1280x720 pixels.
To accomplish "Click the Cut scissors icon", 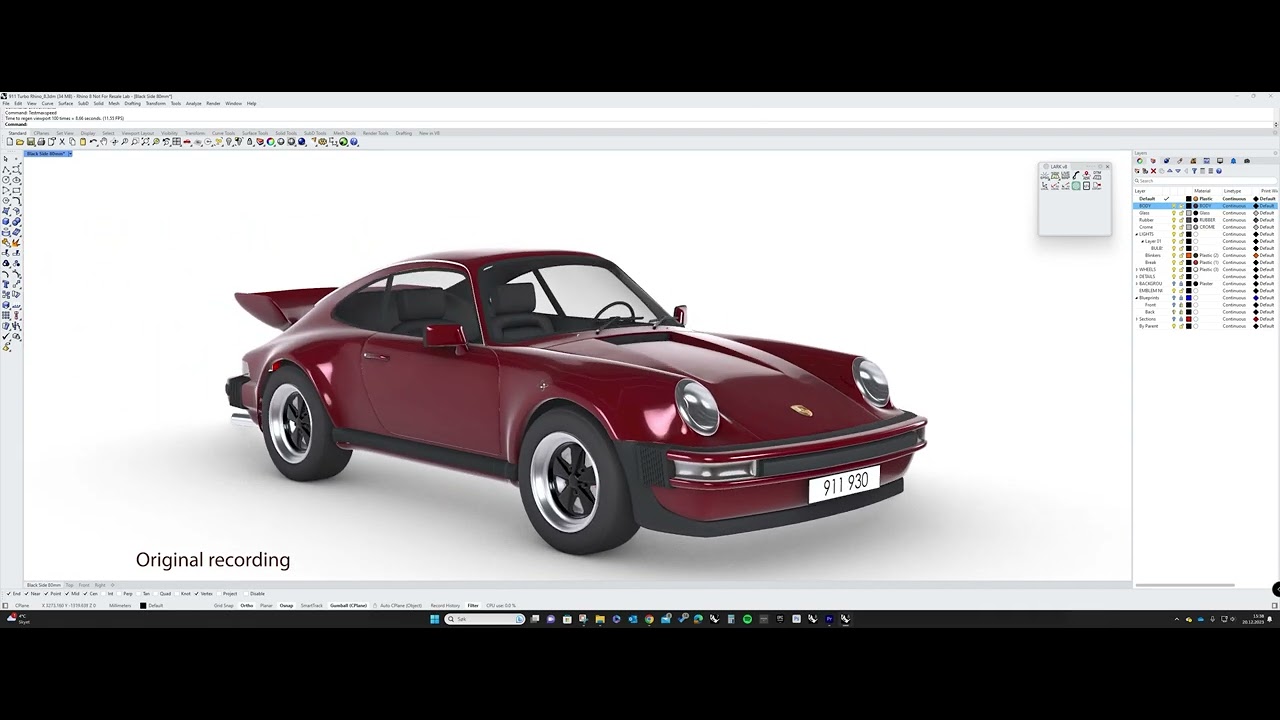I will click(x=62, y=142).
